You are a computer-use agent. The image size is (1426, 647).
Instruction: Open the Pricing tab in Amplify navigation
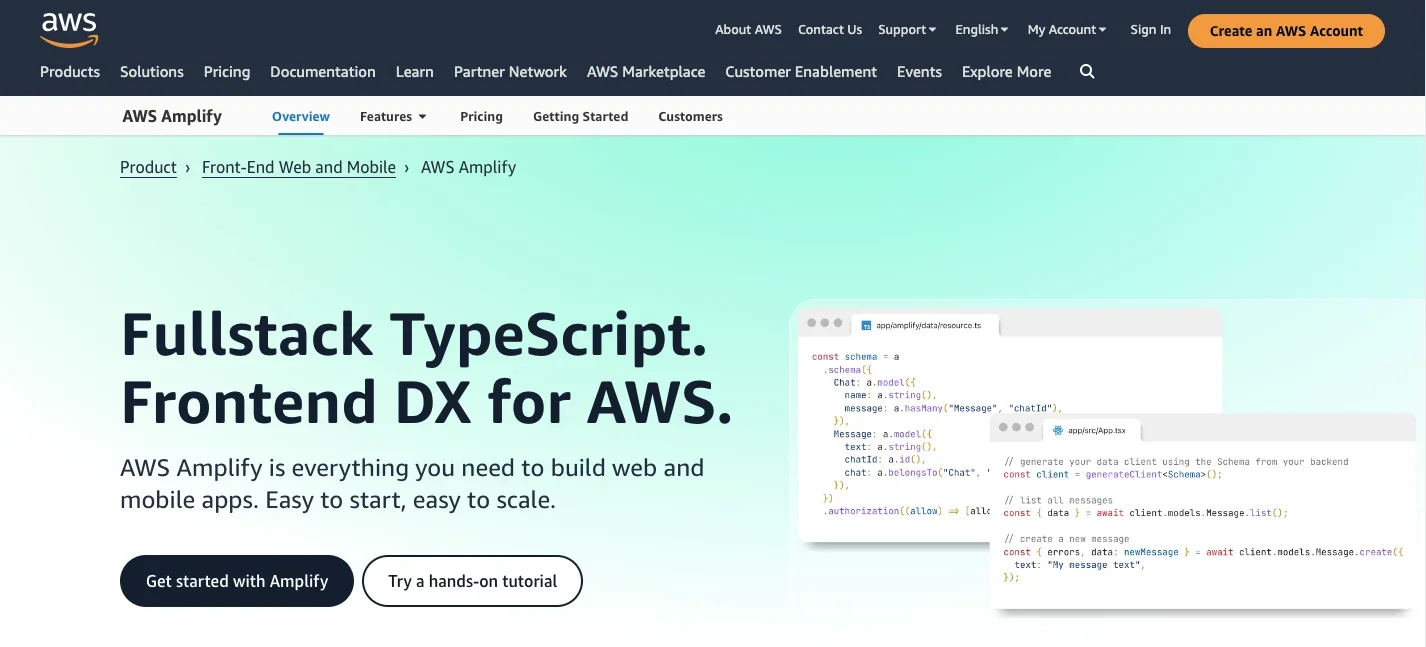pos(481,117)
